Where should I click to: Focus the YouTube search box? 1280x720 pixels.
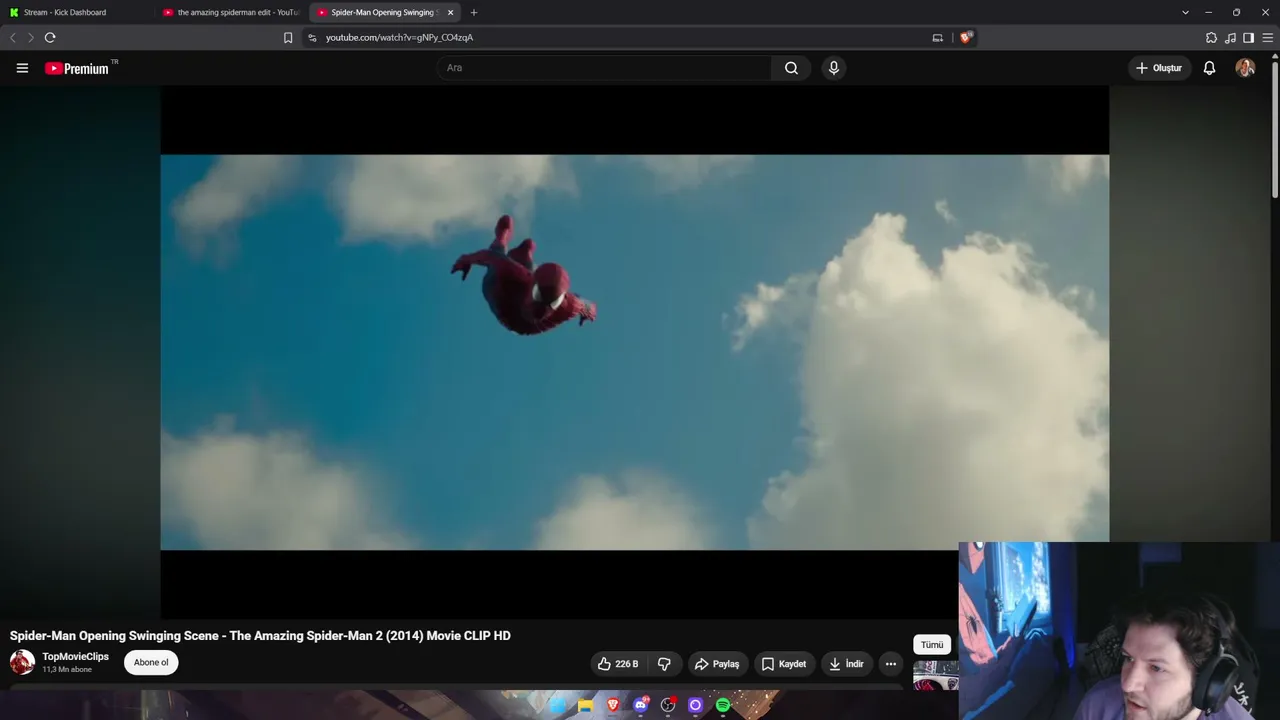tap(603, 68)
